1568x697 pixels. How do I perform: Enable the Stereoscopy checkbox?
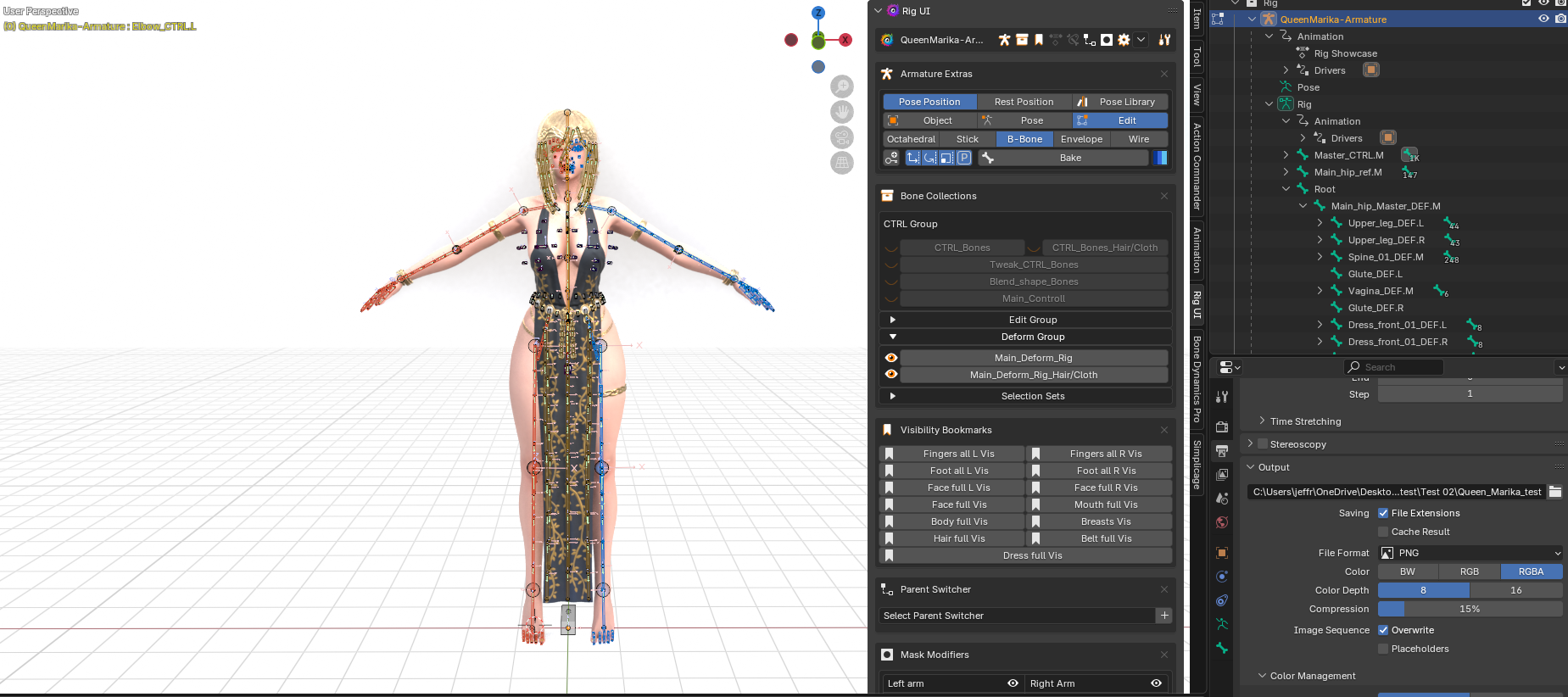click(x=1263, y=443)
